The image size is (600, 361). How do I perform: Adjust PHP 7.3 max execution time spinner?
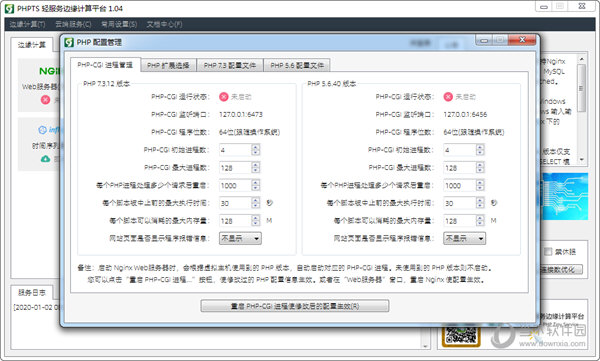[x=256, y=203]
